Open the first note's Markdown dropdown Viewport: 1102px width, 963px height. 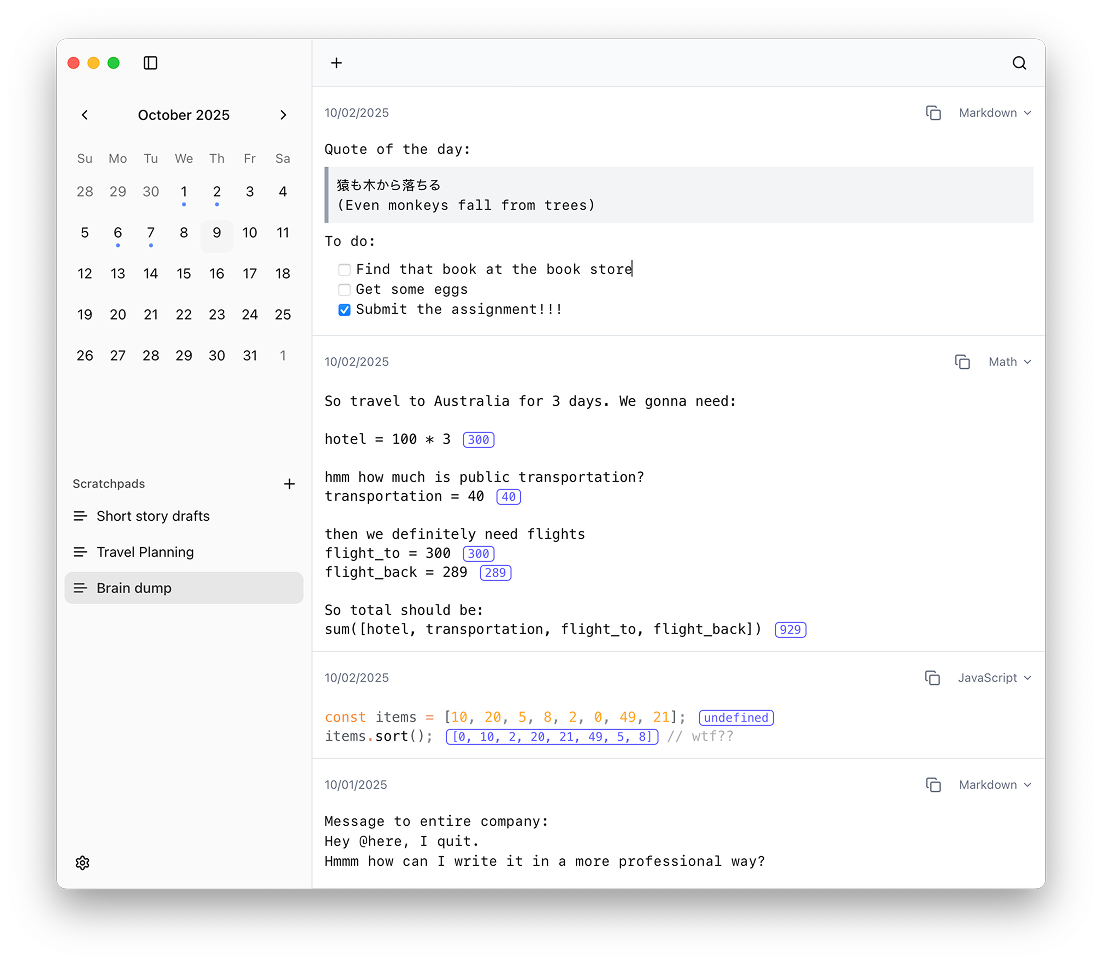(x=994, y=113)
